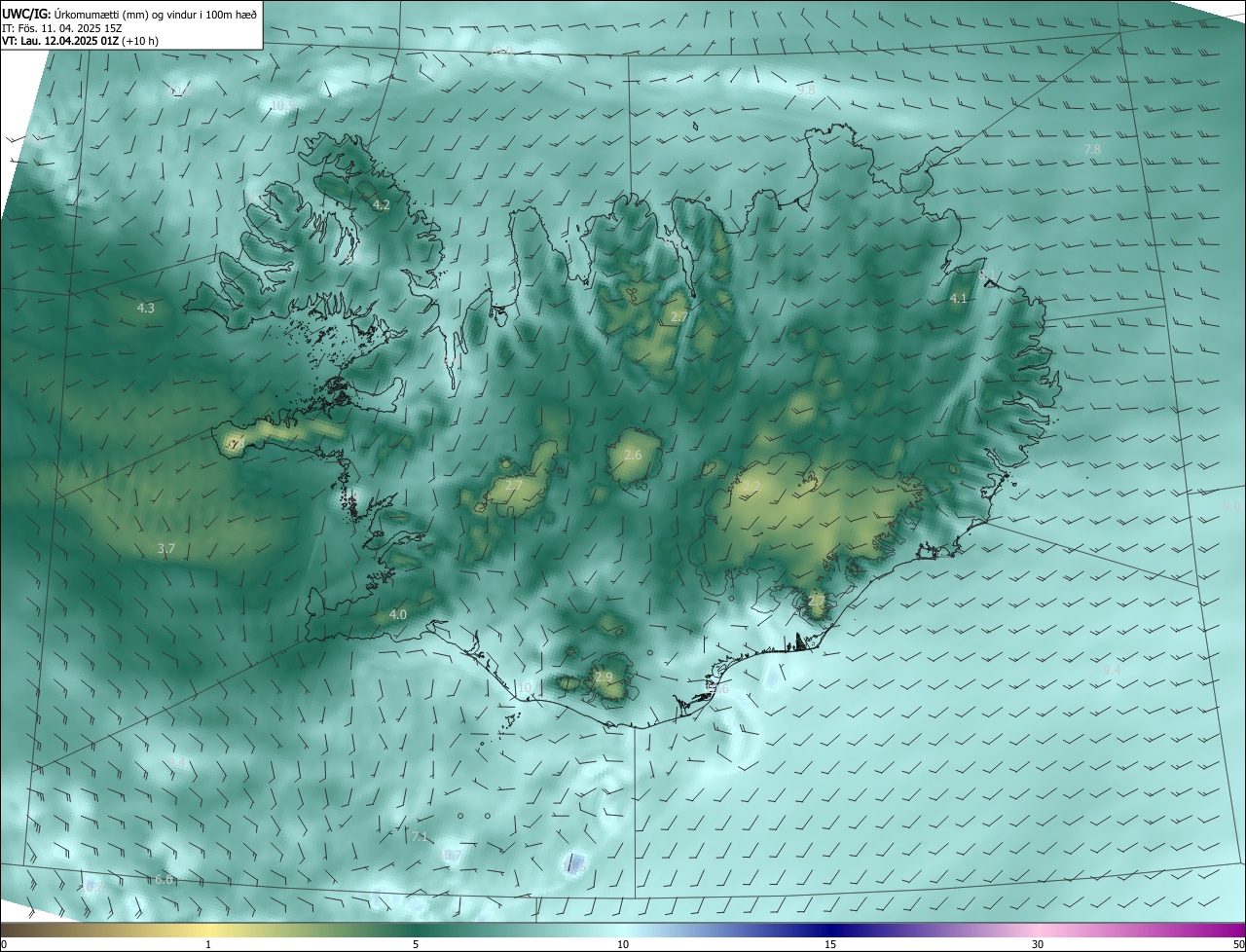Click the '(+10 h)' forecast offset text
Image resolution: width=1246 pixels, height=952 pixels.
[141, 41]
